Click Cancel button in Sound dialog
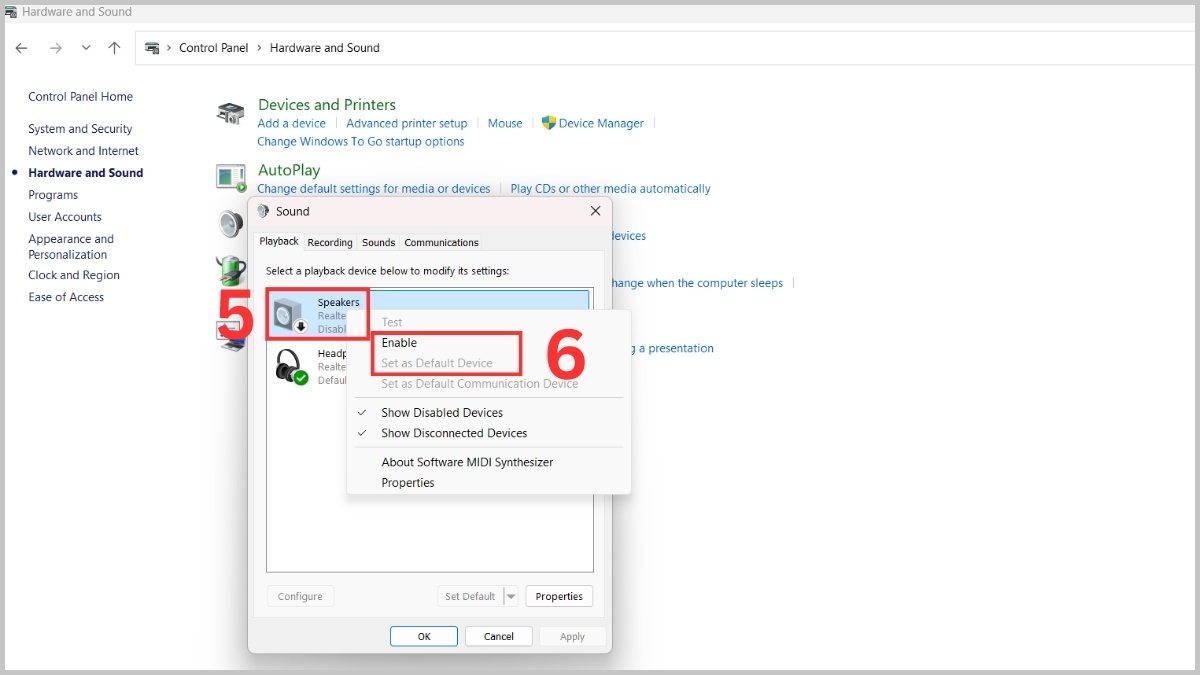 coord(498,636)
